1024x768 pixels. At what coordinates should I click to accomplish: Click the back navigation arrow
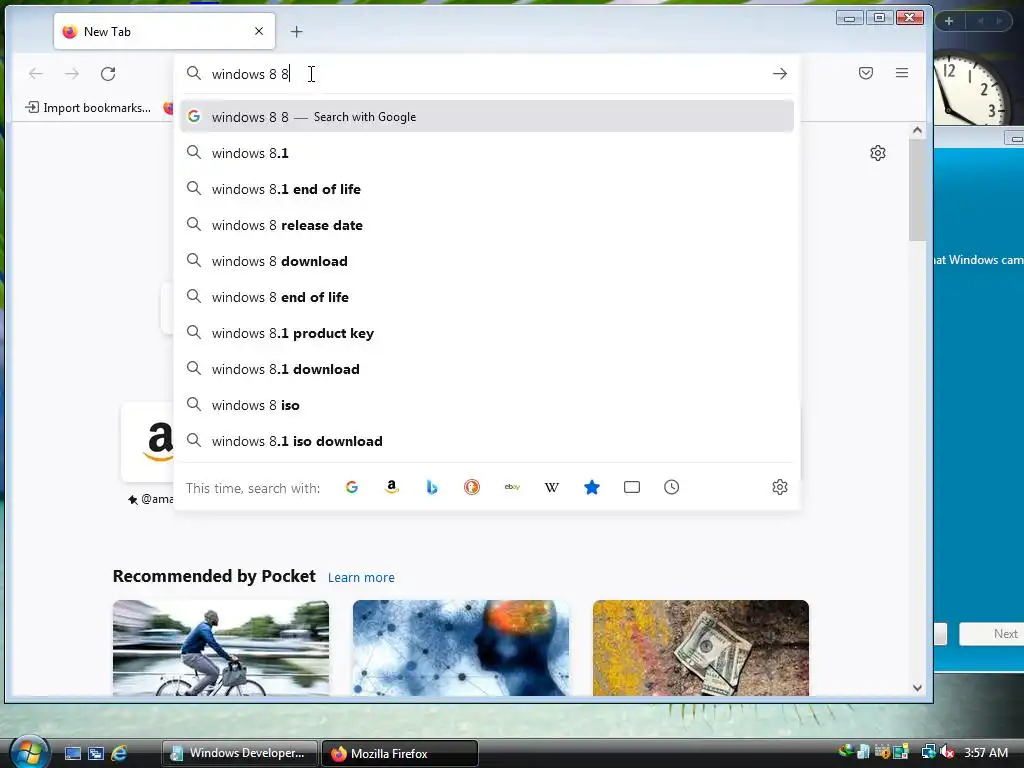pos(36,74)
